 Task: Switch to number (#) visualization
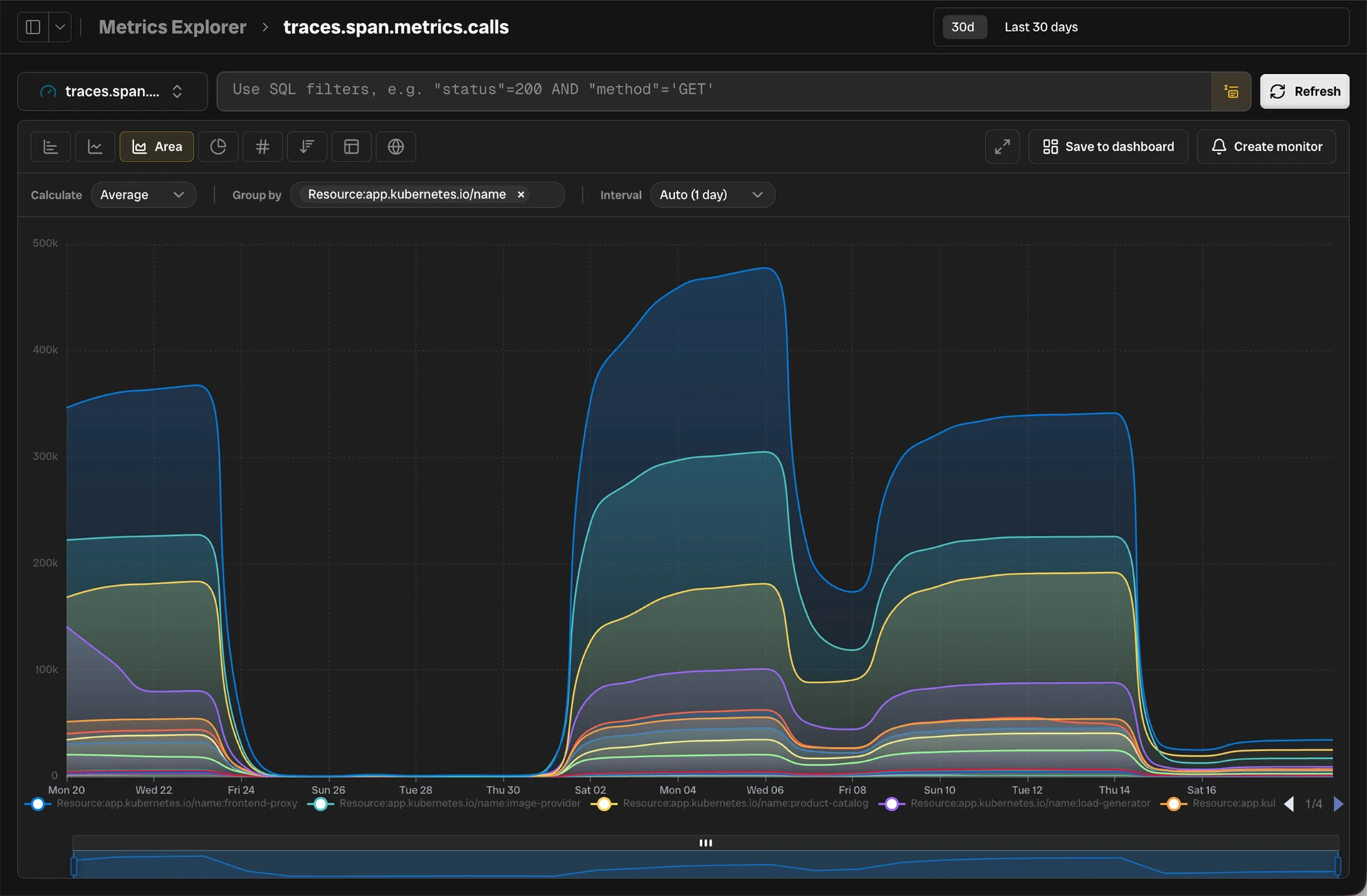tap(262, 147)
